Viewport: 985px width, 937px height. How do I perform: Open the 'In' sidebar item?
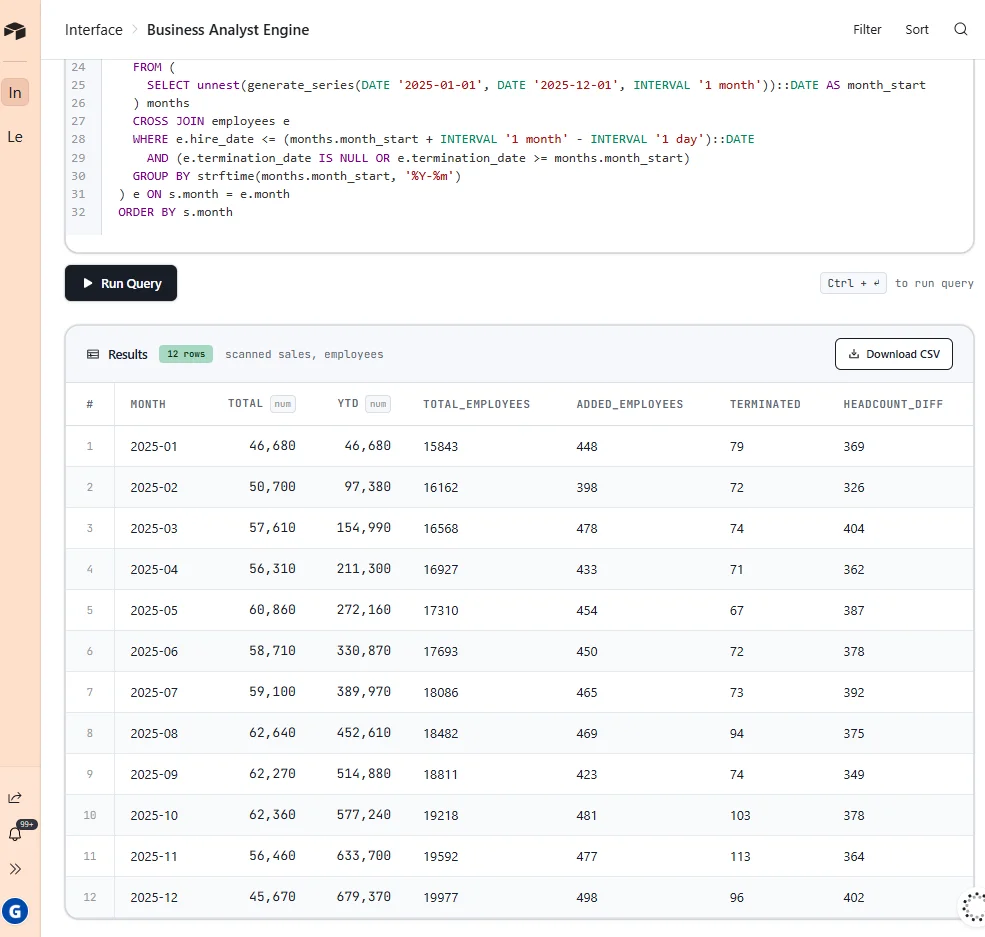point(15,92)
